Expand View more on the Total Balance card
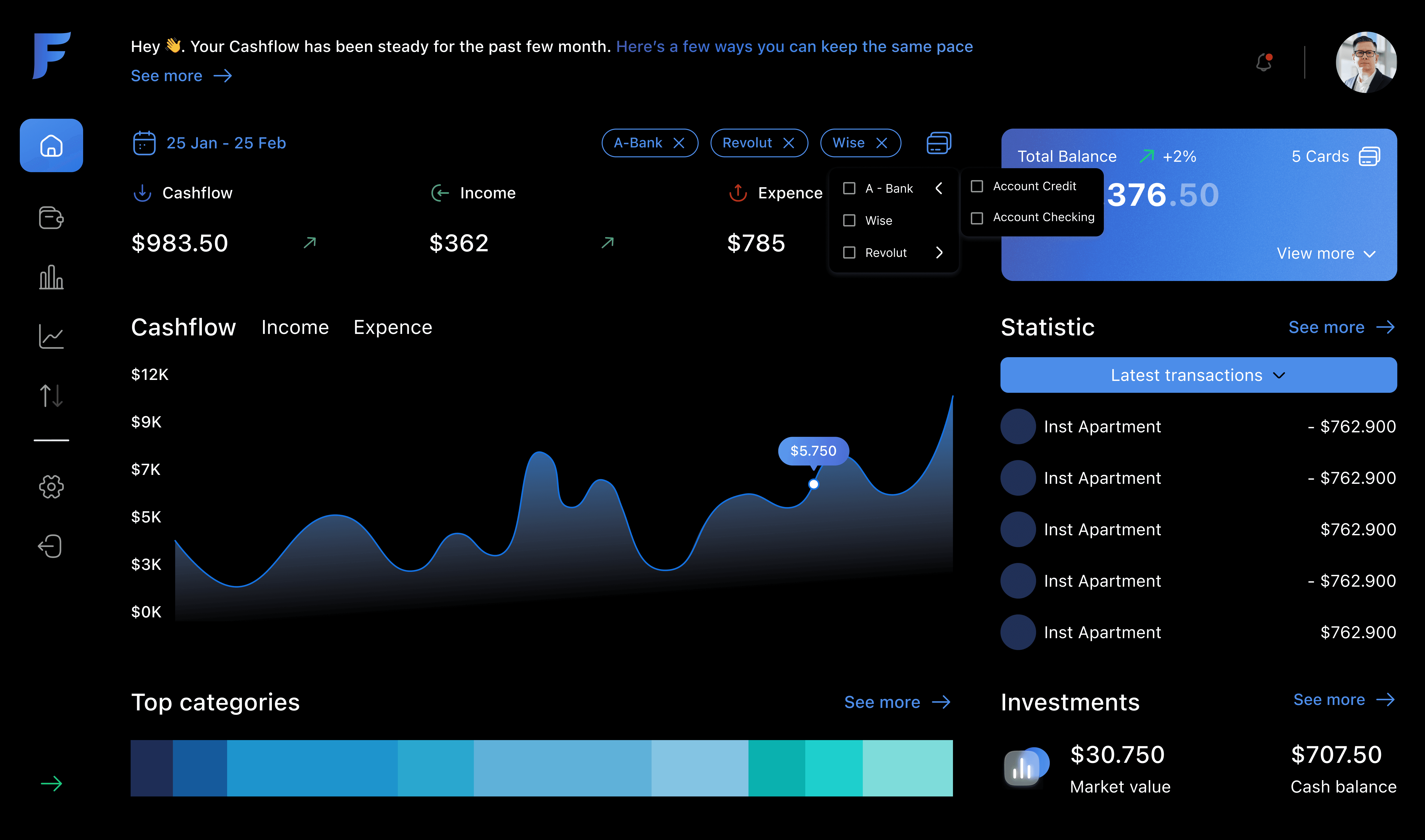Image resolution: width=1425 pixels, height=840 pixels. point(1325,253)
